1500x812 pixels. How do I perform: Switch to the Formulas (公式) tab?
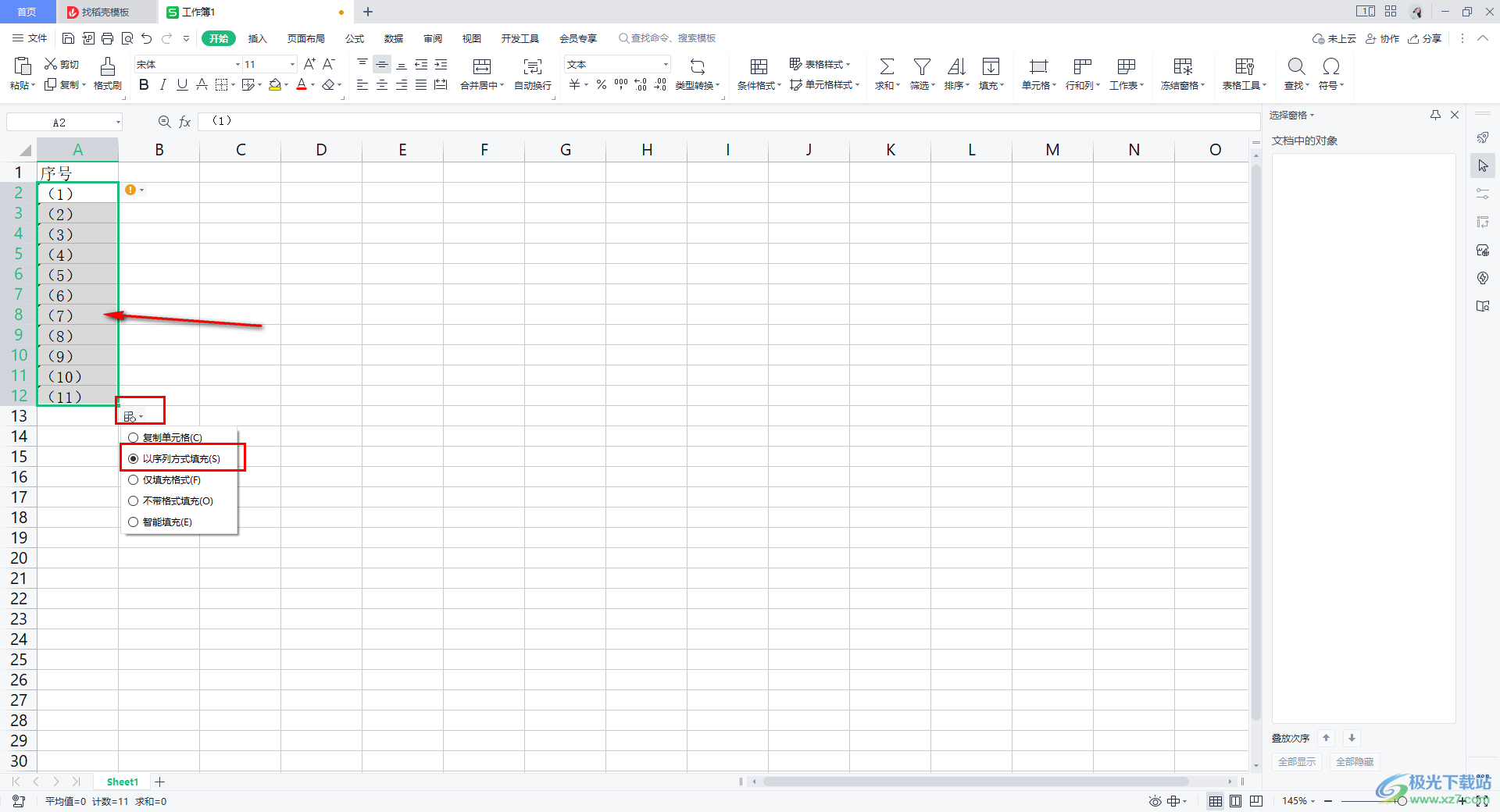coord(355,38)
